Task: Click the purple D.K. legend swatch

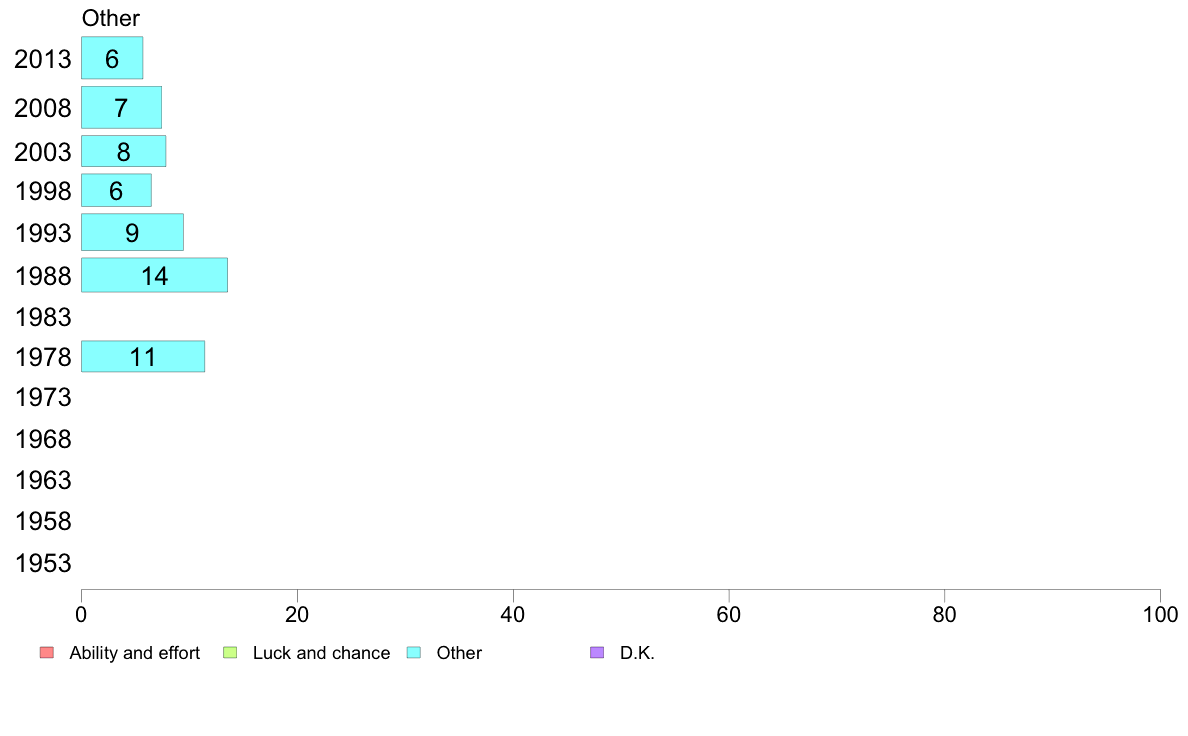Action: (x=597, y=653)
